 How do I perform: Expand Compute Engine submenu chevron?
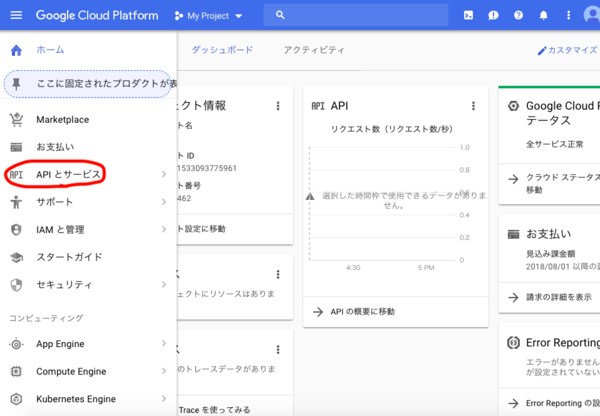click(164, 371)
